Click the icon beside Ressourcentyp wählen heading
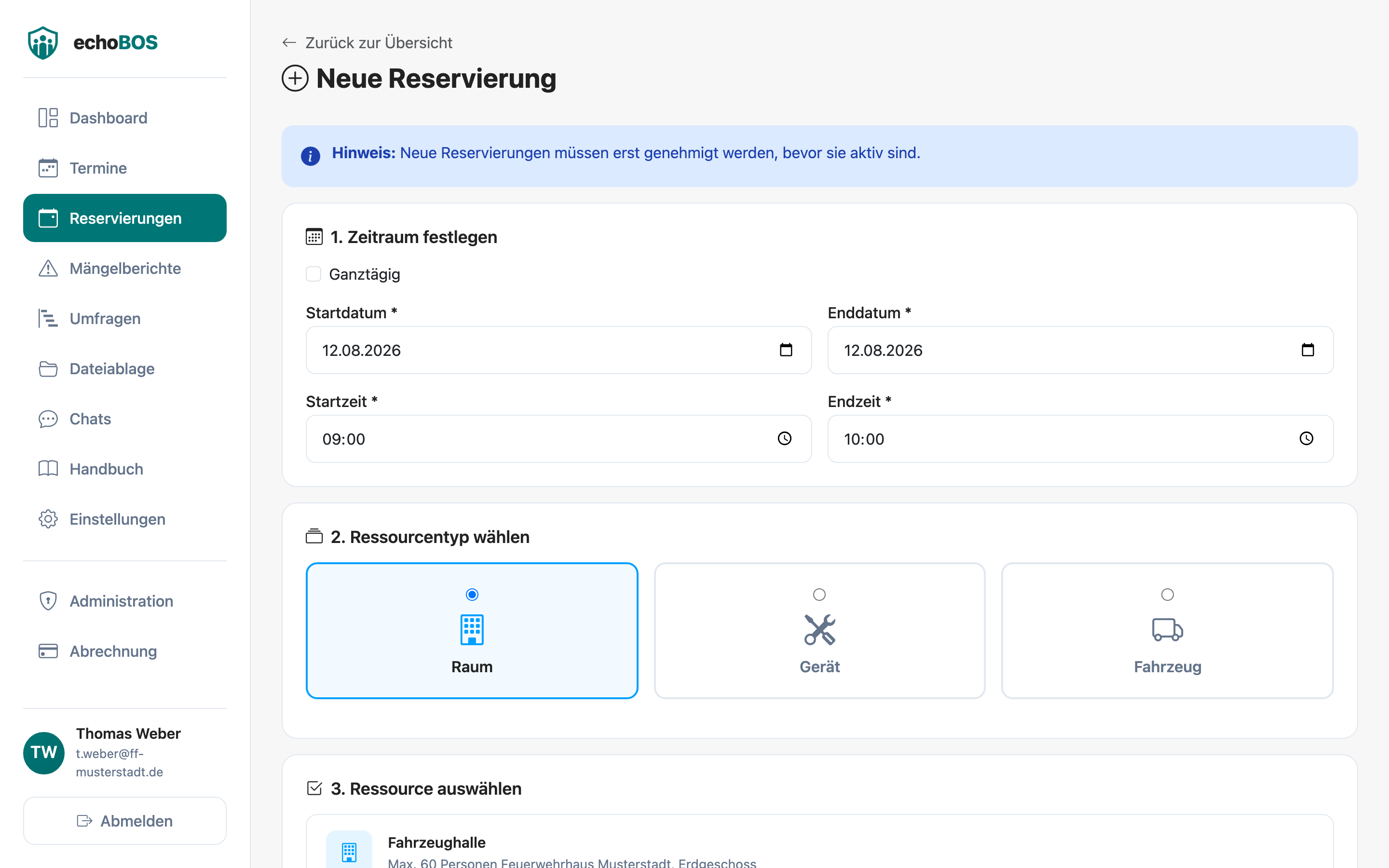This screenshot has width=1389, height=868. point(314,536)
